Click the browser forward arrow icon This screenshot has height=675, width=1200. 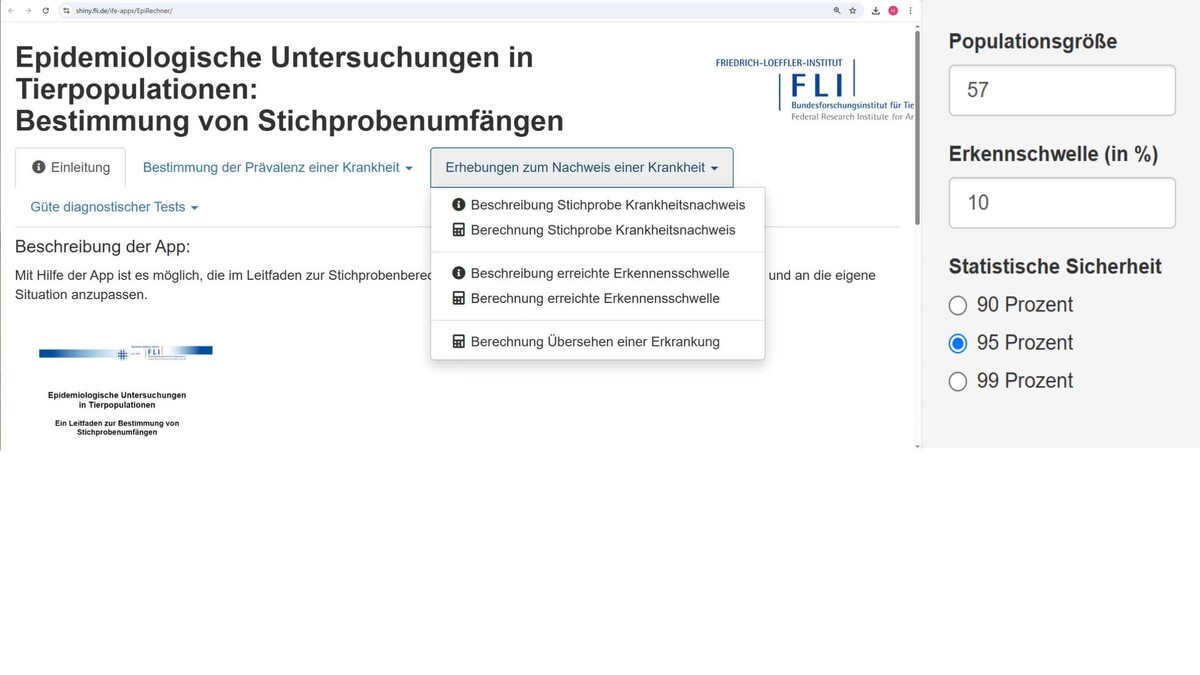coord(28,10)
